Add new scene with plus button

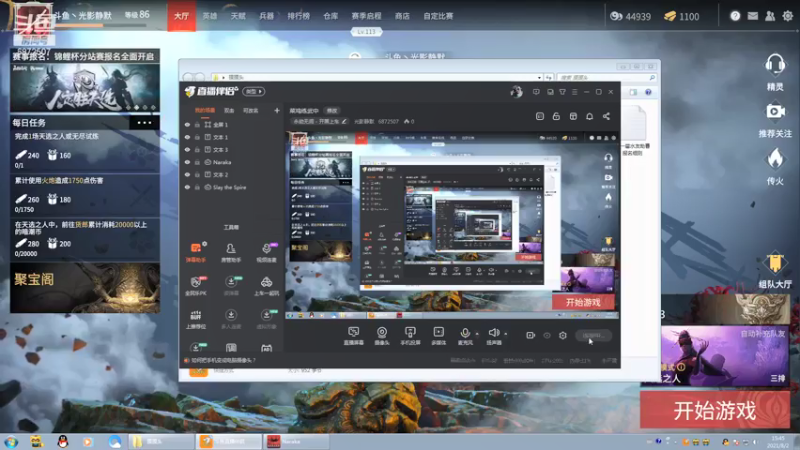[277, 110]
